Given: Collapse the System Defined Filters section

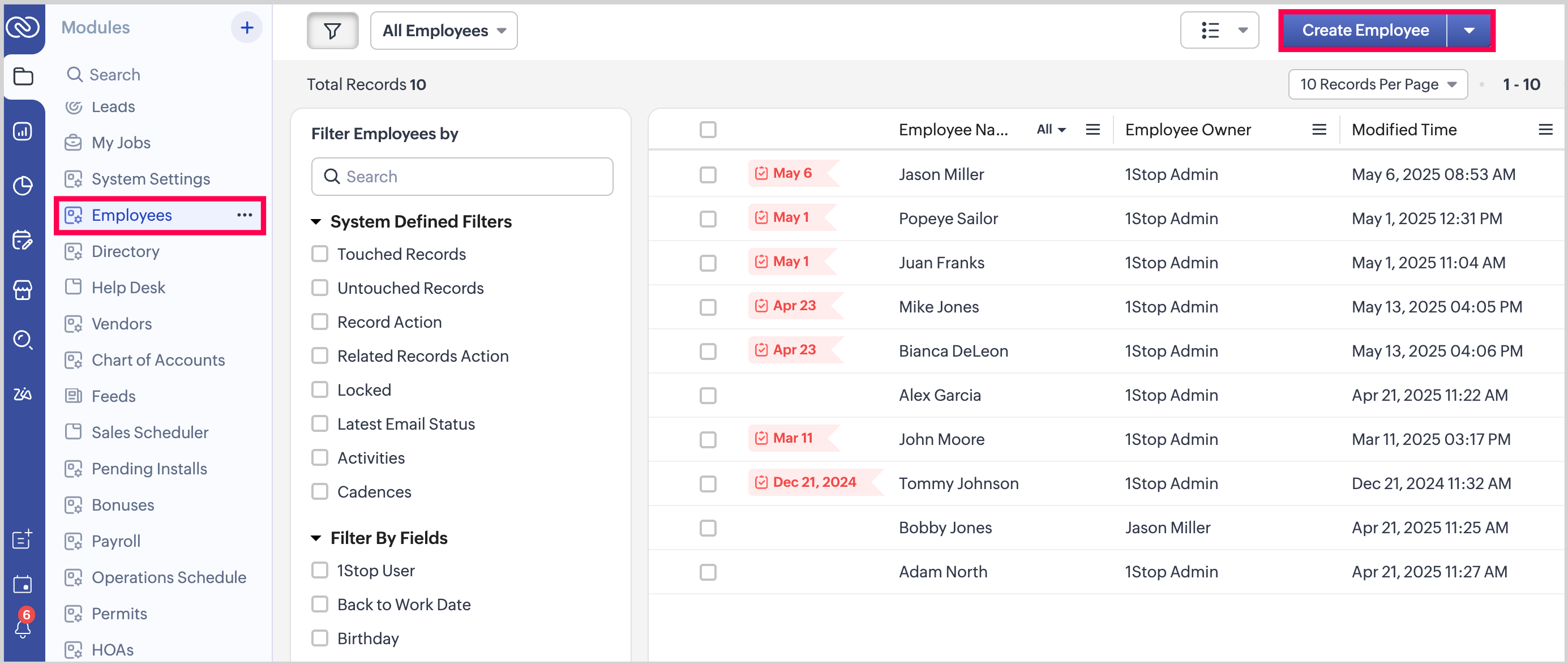Looking at the screenshot, I should [316, 221].
